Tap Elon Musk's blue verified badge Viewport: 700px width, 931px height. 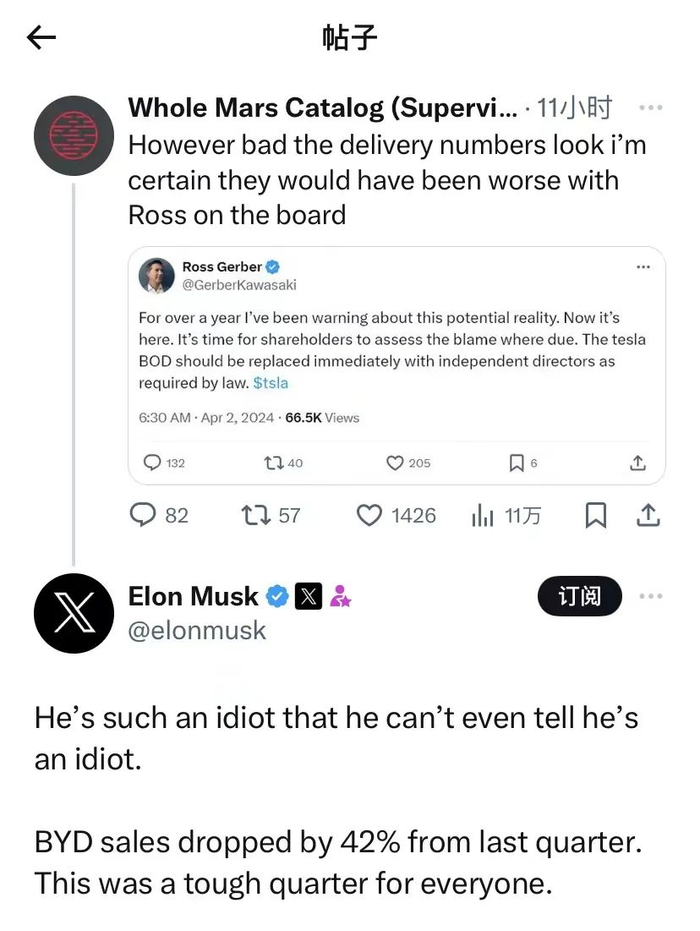click(277, 597)
